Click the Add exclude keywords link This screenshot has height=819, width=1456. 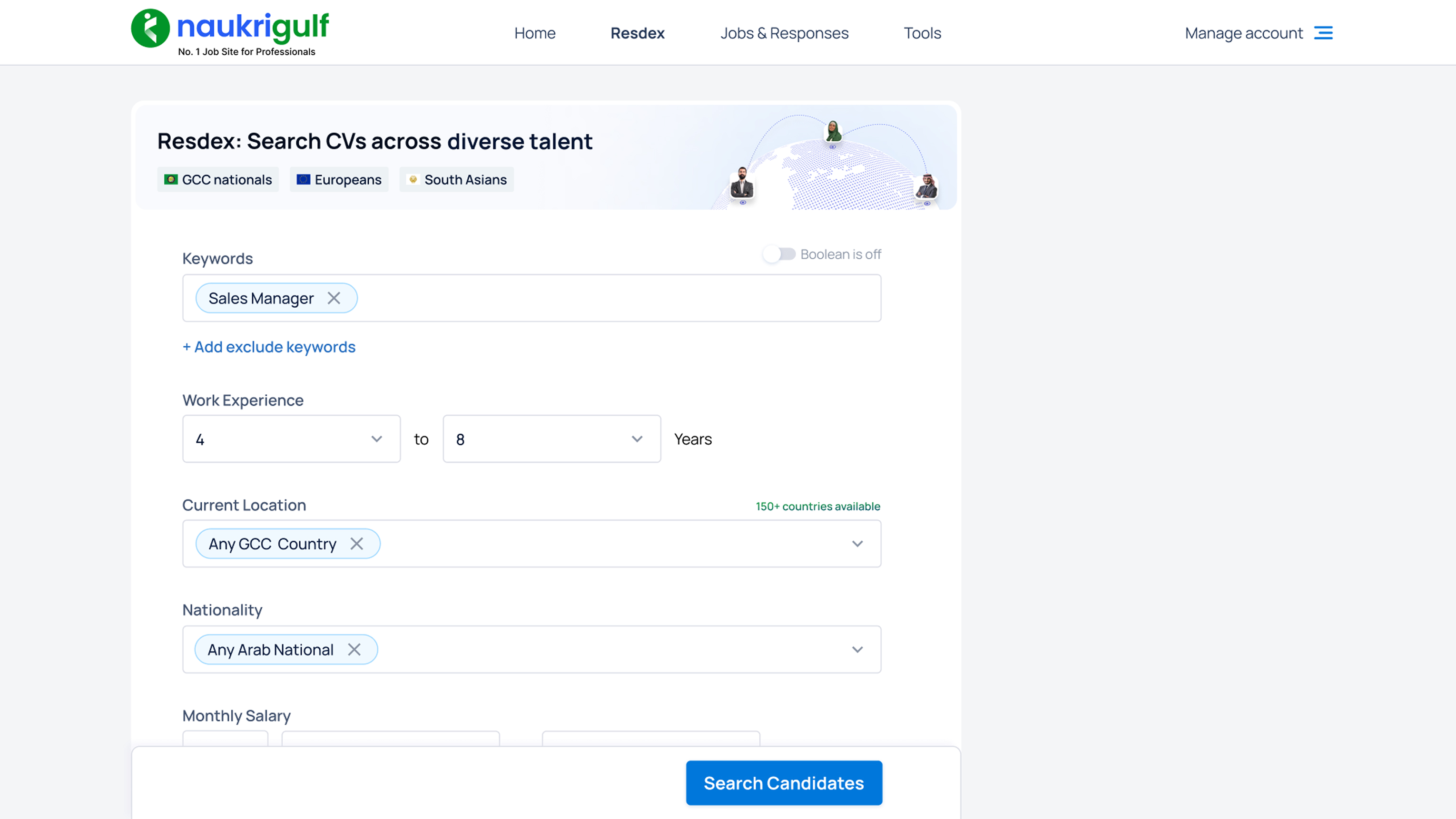coord(269,347)
